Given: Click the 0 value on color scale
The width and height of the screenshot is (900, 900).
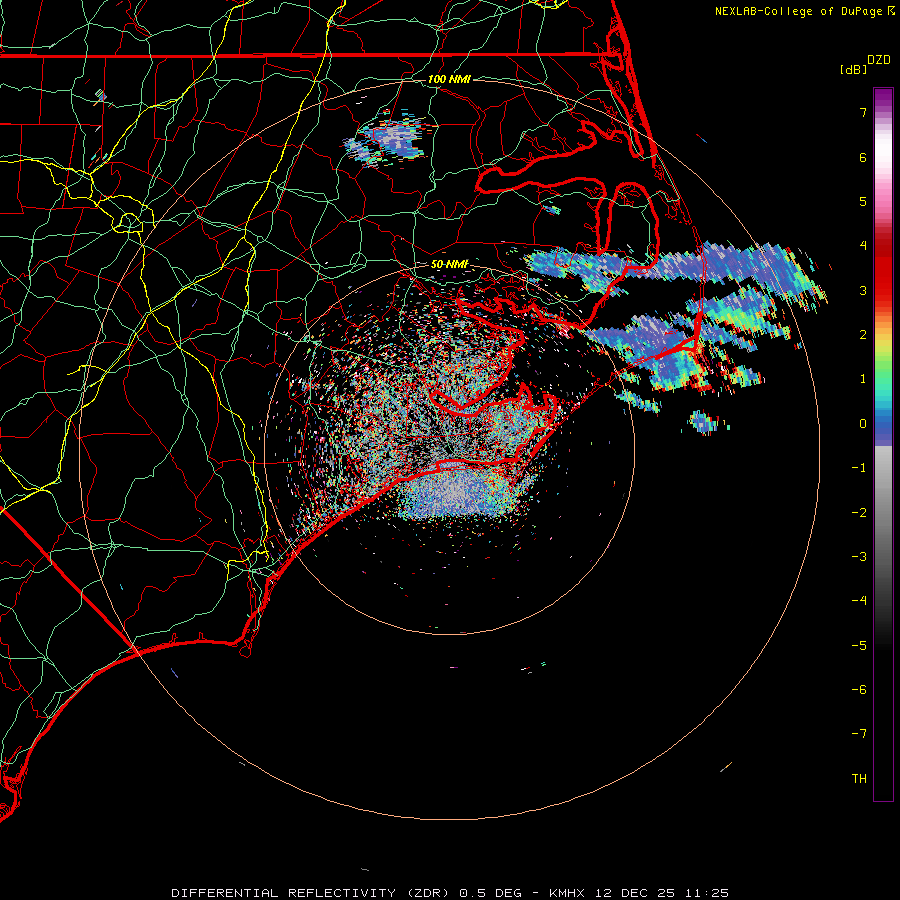Looking at the screenshot, I should coord(863,424).
